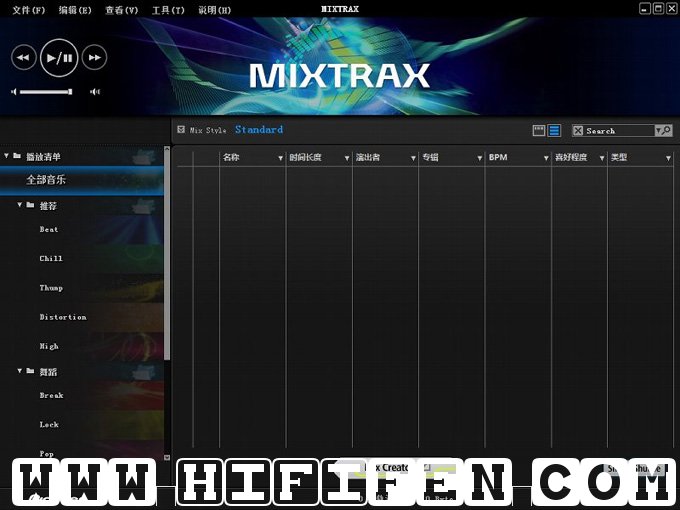Click the sidebar vertical scrollbar thumb
Image resolution: width=680 pixels, height=510 pixels.
167,256
